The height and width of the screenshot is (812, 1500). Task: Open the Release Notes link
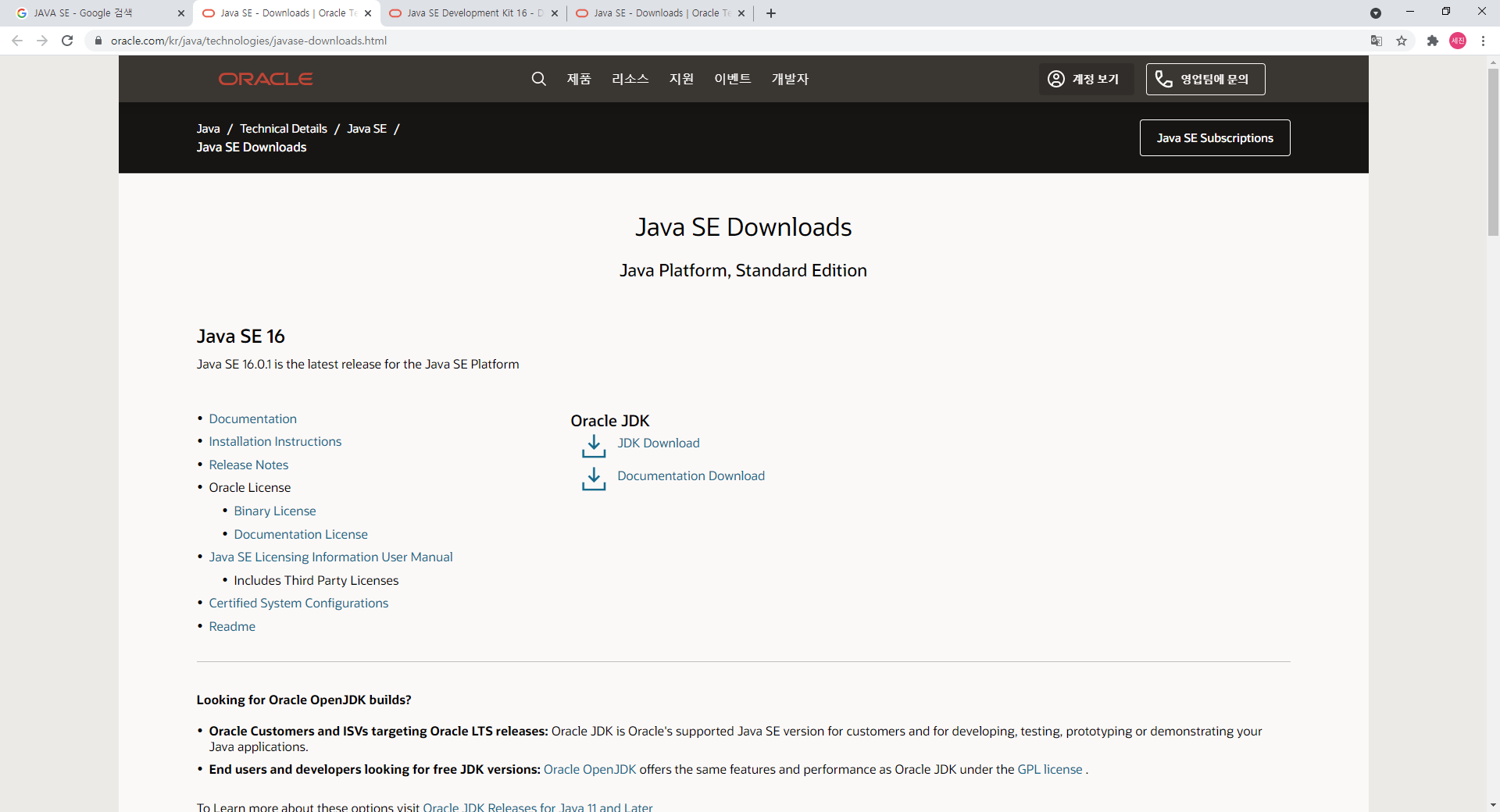[x=248, y=465]
